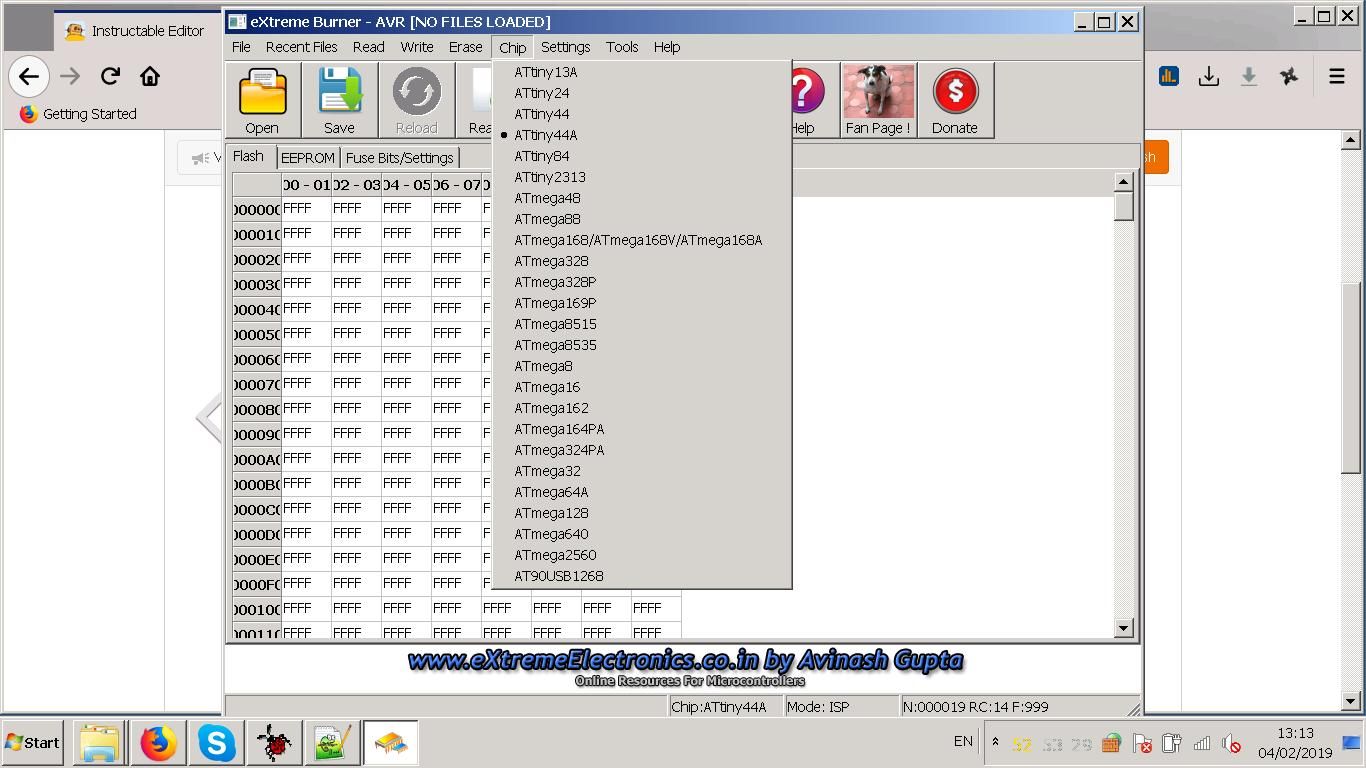
Task: Open the Settings menu
Action: pos(565,46)
